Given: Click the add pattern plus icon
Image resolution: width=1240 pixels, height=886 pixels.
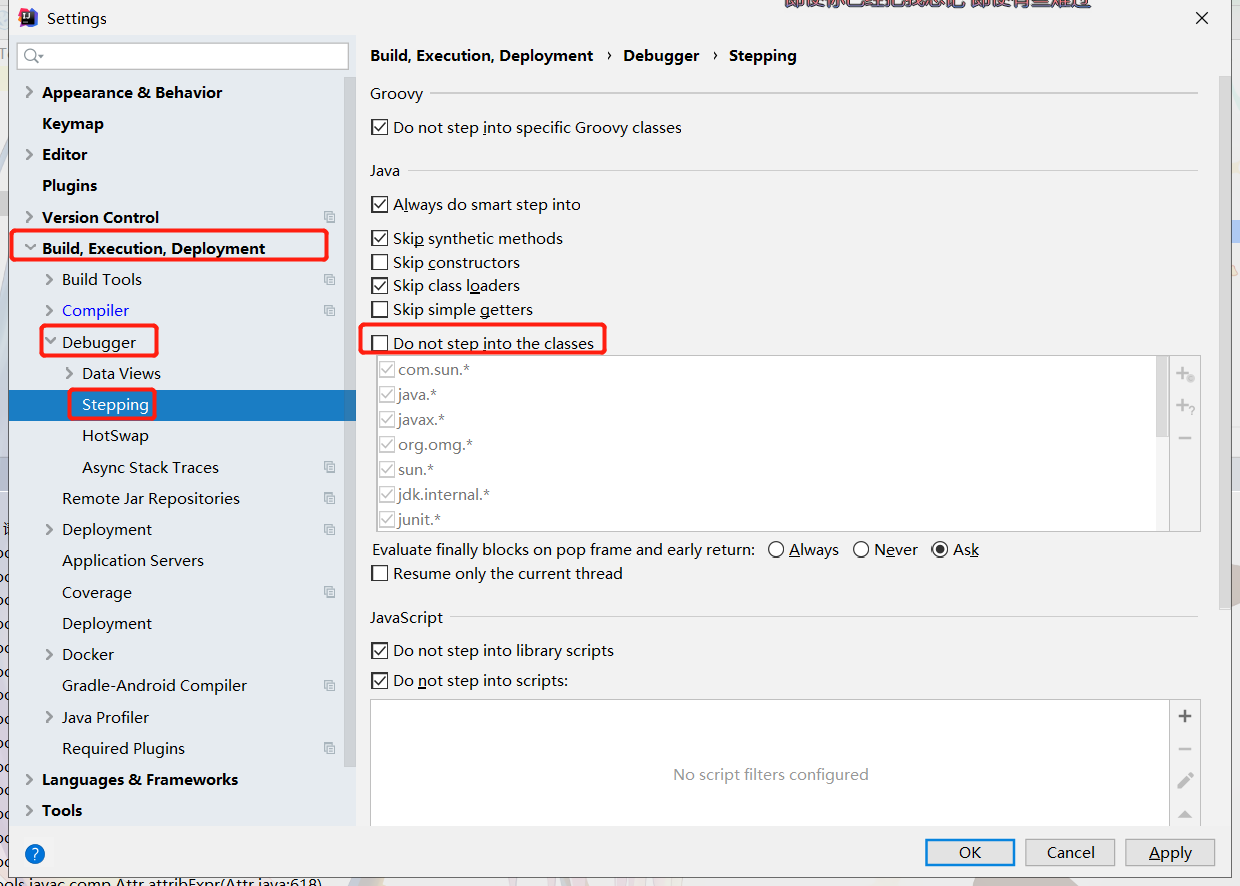Looking at the screenshot, I should [x=1185, y=406].
